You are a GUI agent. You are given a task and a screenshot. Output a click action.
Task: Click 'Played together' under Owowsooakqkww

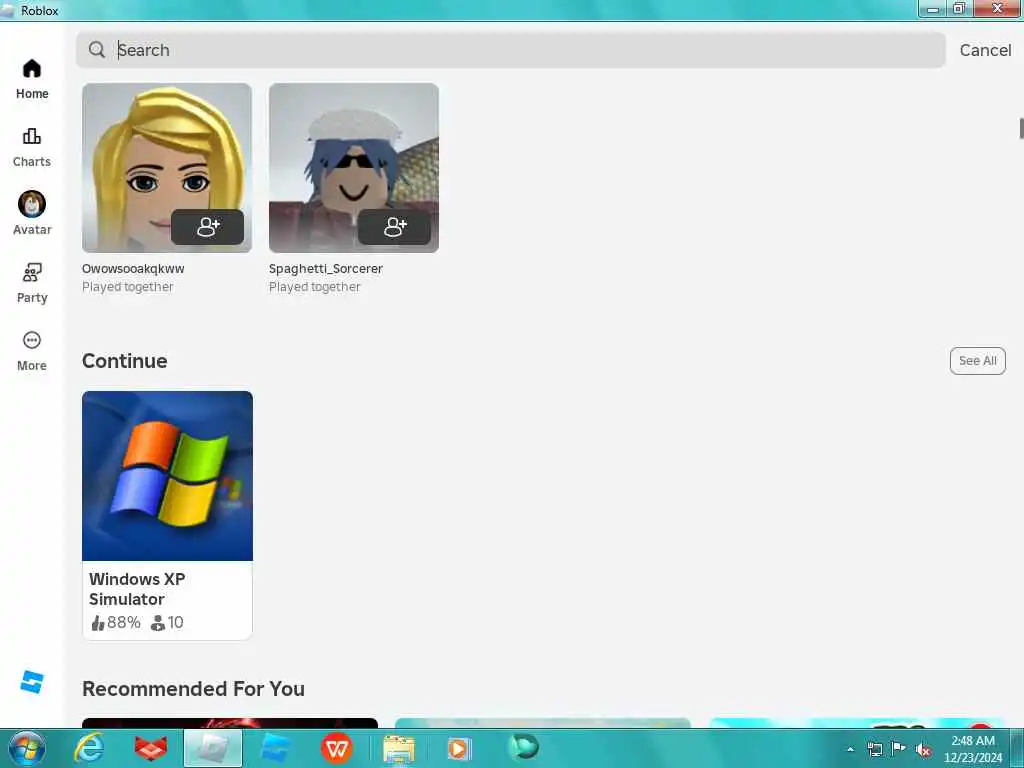pyautogui.click(x=128, y=287)
